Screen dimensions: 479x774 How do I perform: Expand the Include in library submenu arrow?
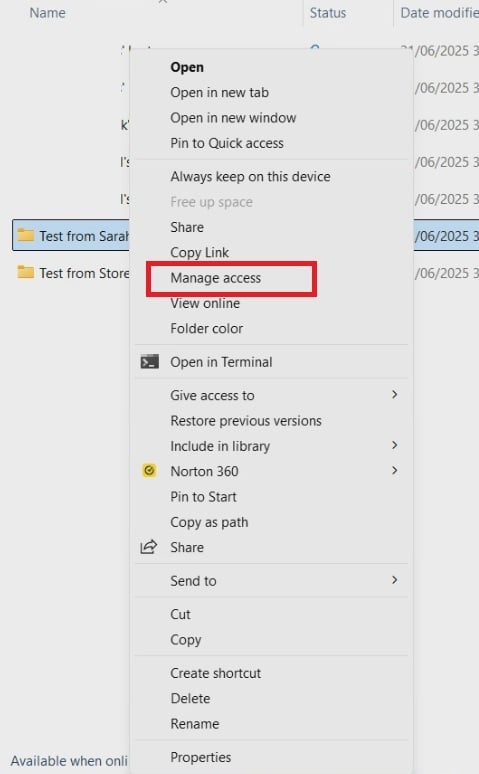tap(394, 445)
